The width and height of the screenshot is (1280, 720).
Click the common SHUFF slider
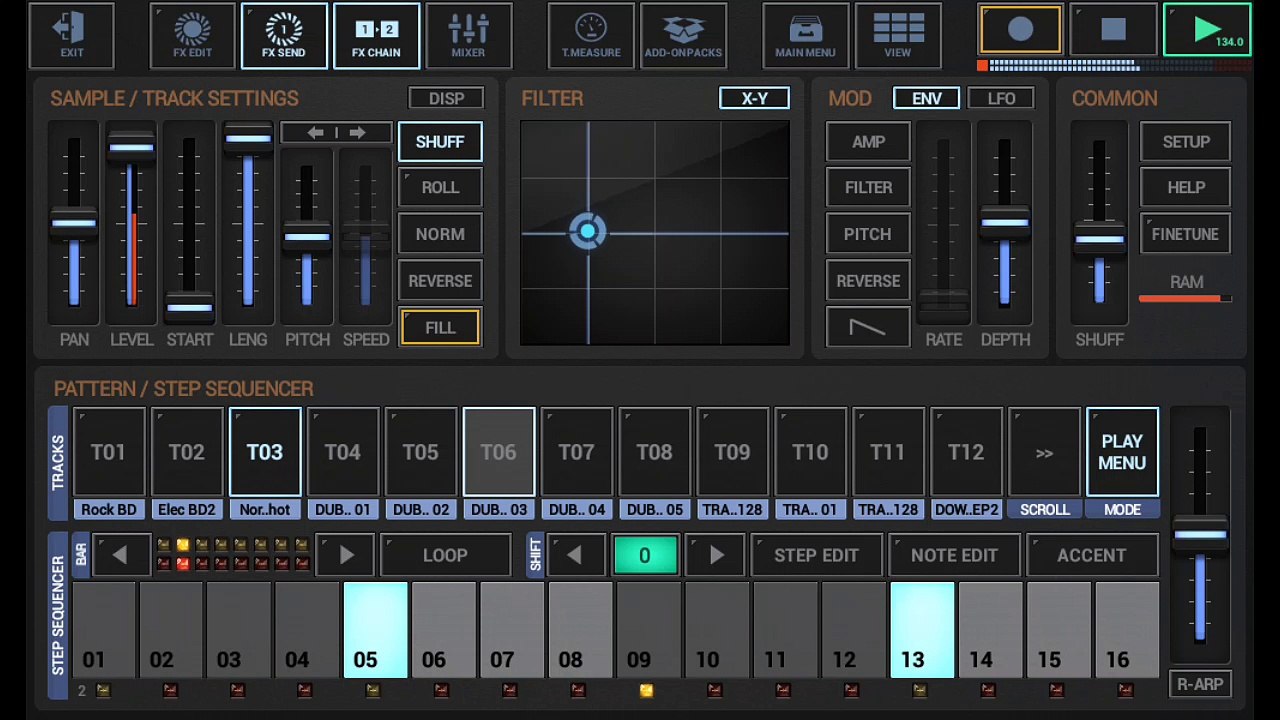pyautogui.click(x=1099, y=224)
